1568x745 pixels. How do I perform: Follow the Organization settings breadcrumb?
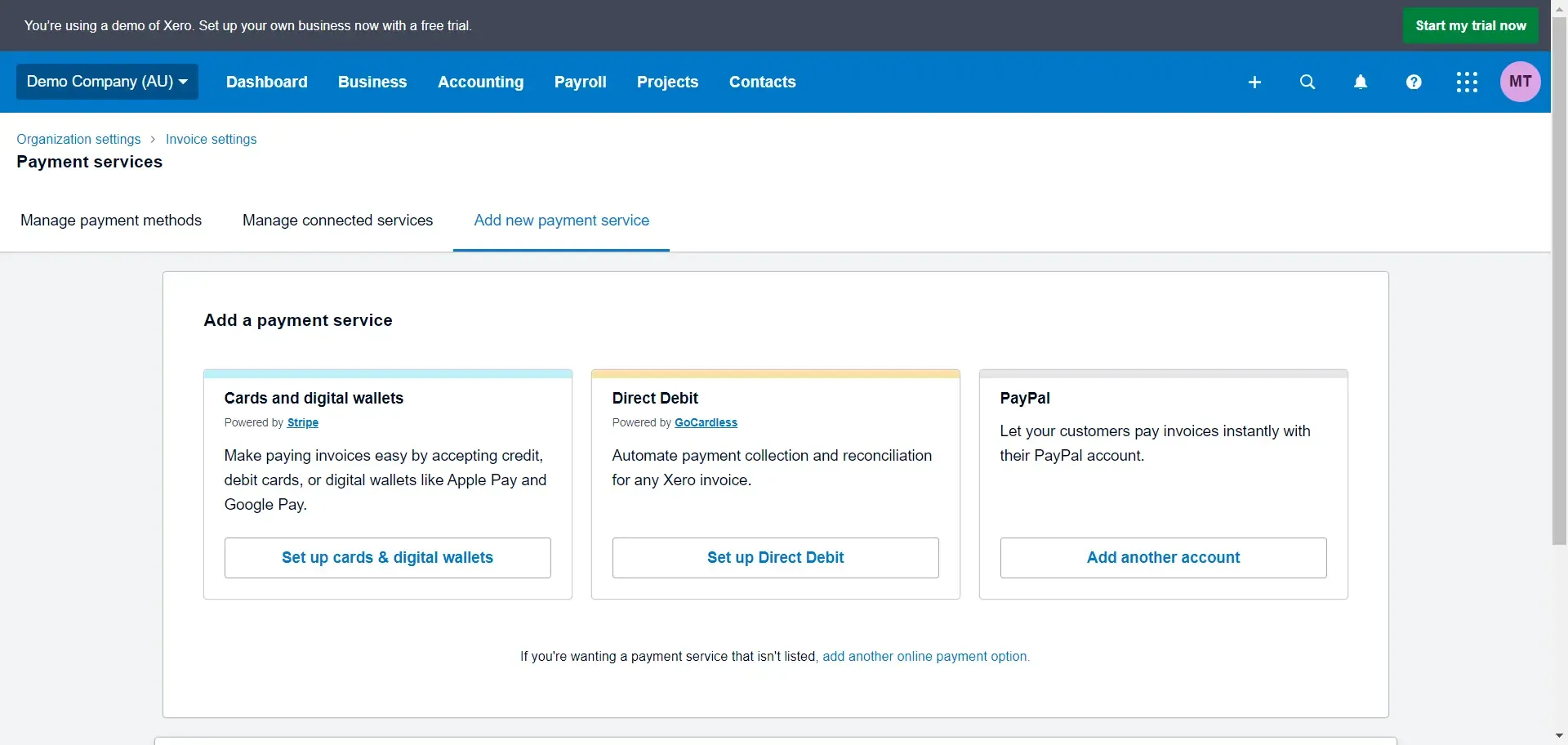(x=78, y=140)
